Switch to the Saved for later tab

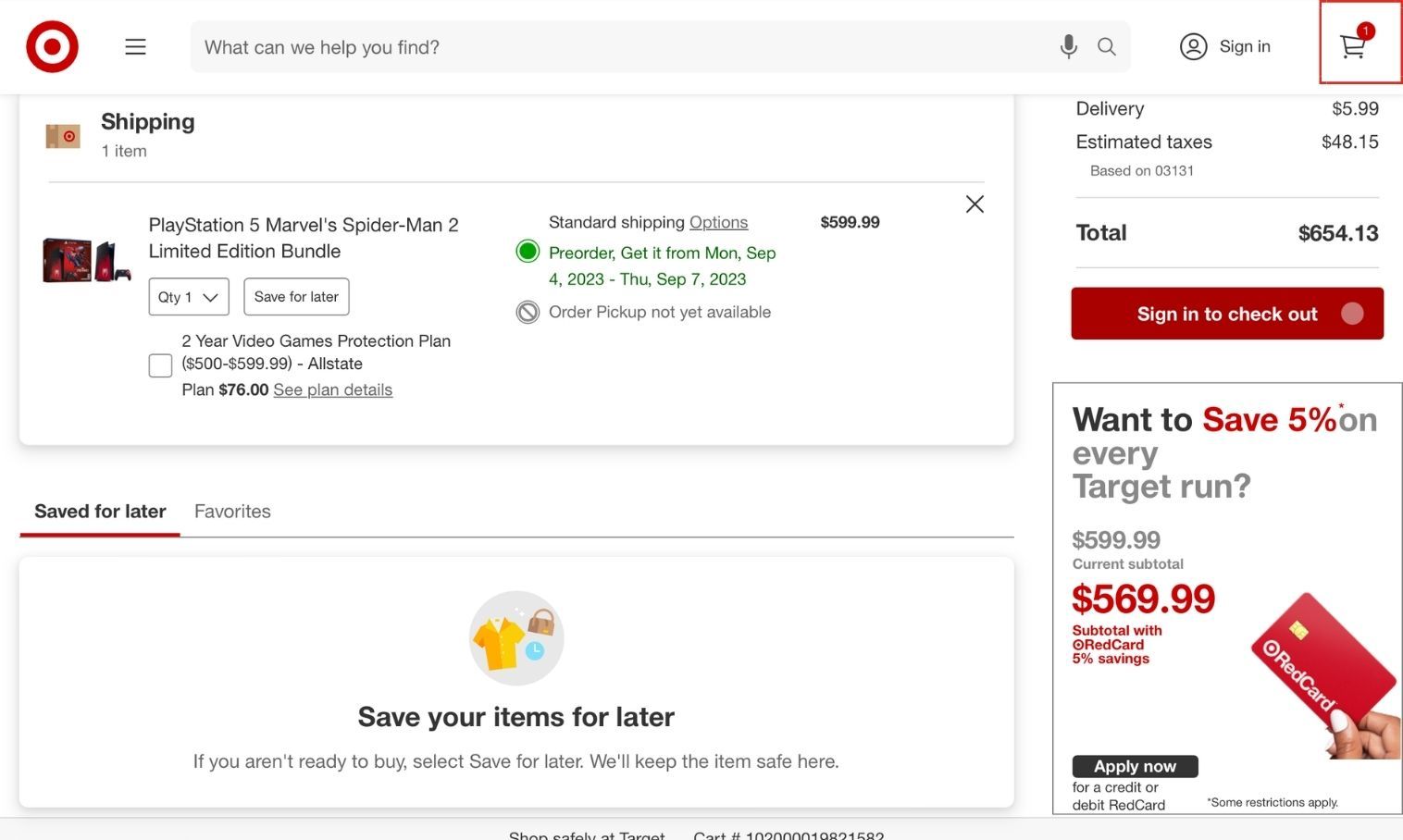pos(100,512)
